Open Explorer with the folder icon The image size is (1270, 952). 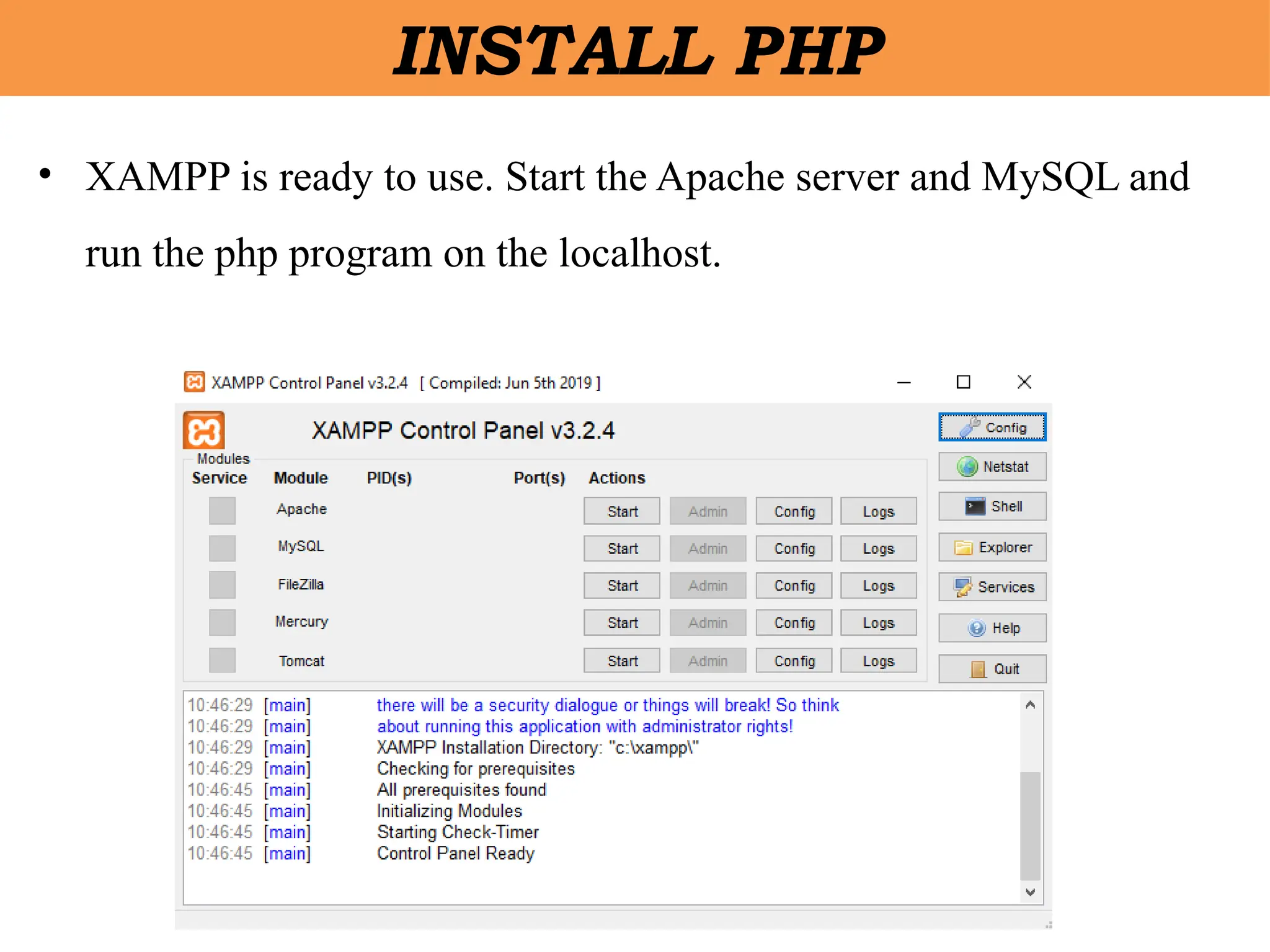(x=992, y=547)
